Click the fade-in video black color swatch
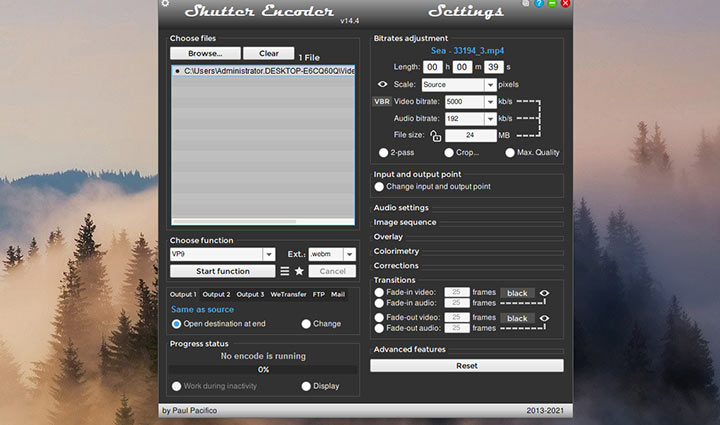Viewport: 720px width, 425px height. pos(517,293)
